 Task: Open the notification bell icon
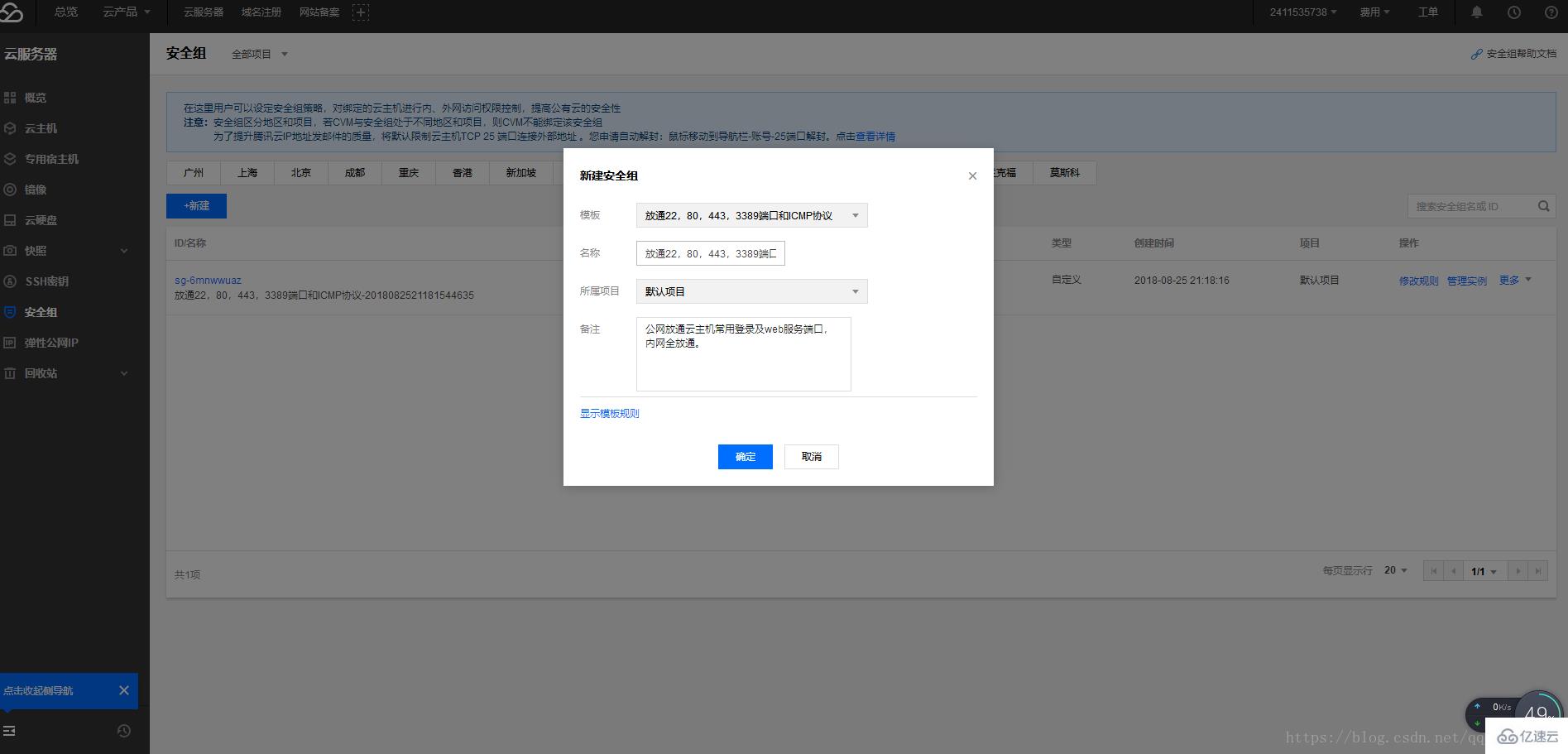pos(1476,12)
